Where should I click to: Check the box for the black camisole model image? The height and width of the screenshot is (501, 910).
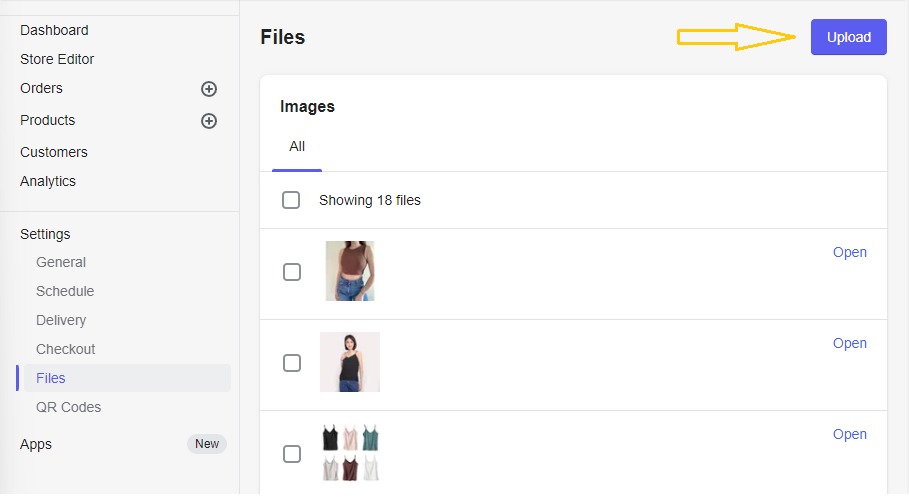pyautogui.click(x=292, y=363)
